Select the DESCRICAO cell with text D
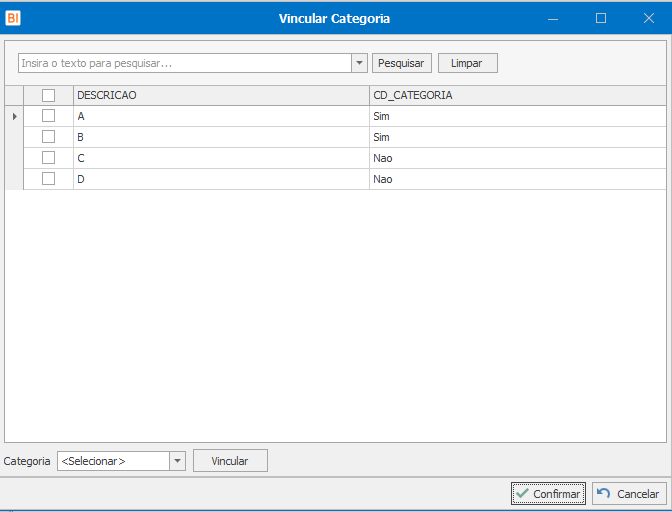The width and height of the screenshot is (672, 512). [221, 179]
